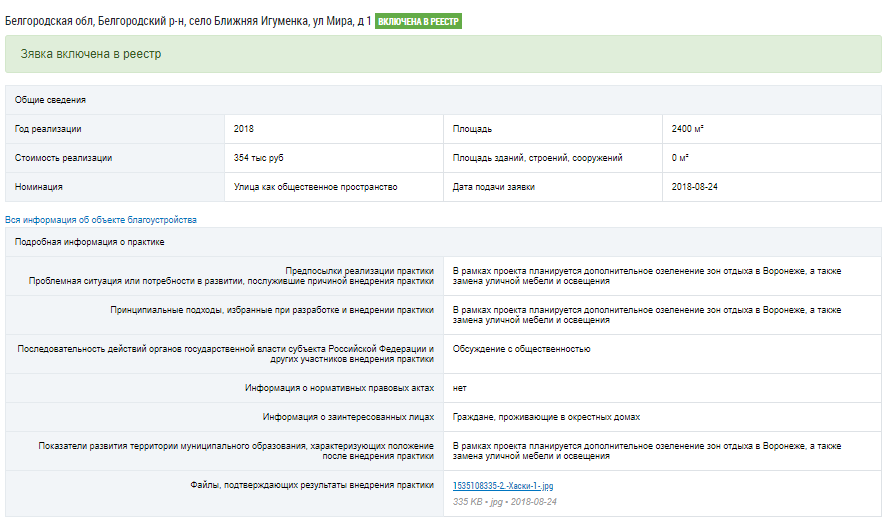This screenshot has height=523, width=888.
Task: Click the normative acts value нет
Action: click(459, 387)
